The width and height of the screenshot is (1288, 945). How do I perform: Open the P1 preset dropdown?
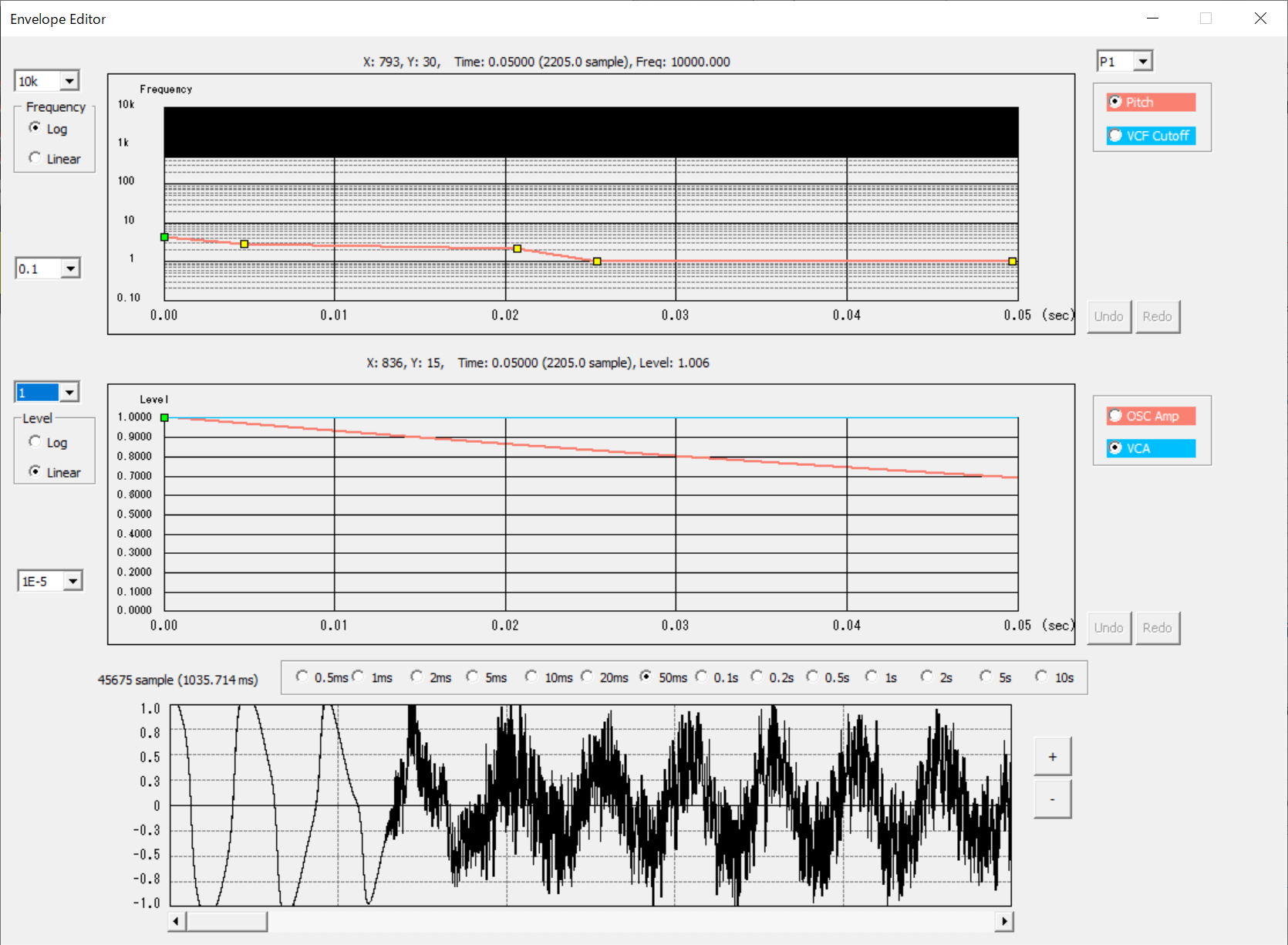(1143, 61)
